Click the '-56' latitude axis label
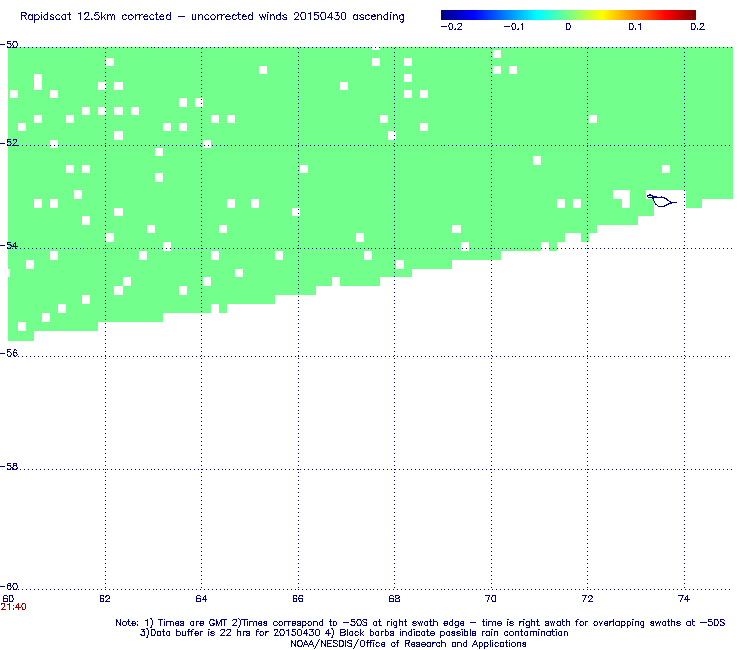Viewport: 740px width, 650px height. point(9,353)
